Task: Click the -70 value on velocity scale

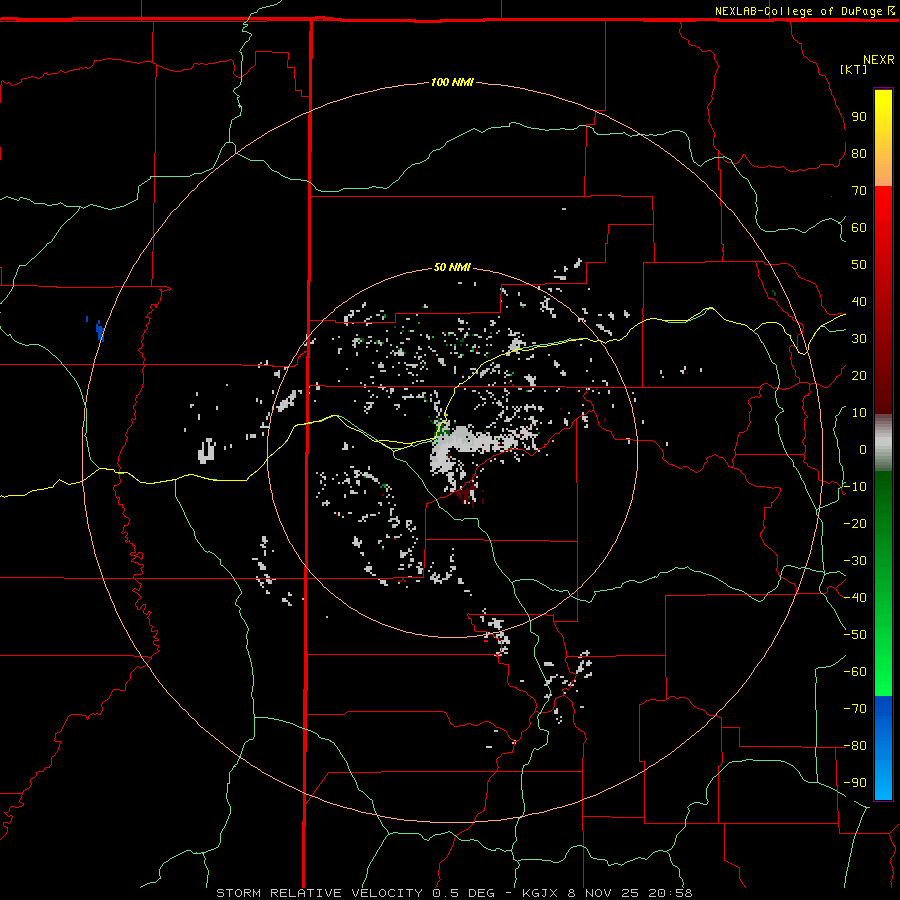Action: (x=855, y=709)
